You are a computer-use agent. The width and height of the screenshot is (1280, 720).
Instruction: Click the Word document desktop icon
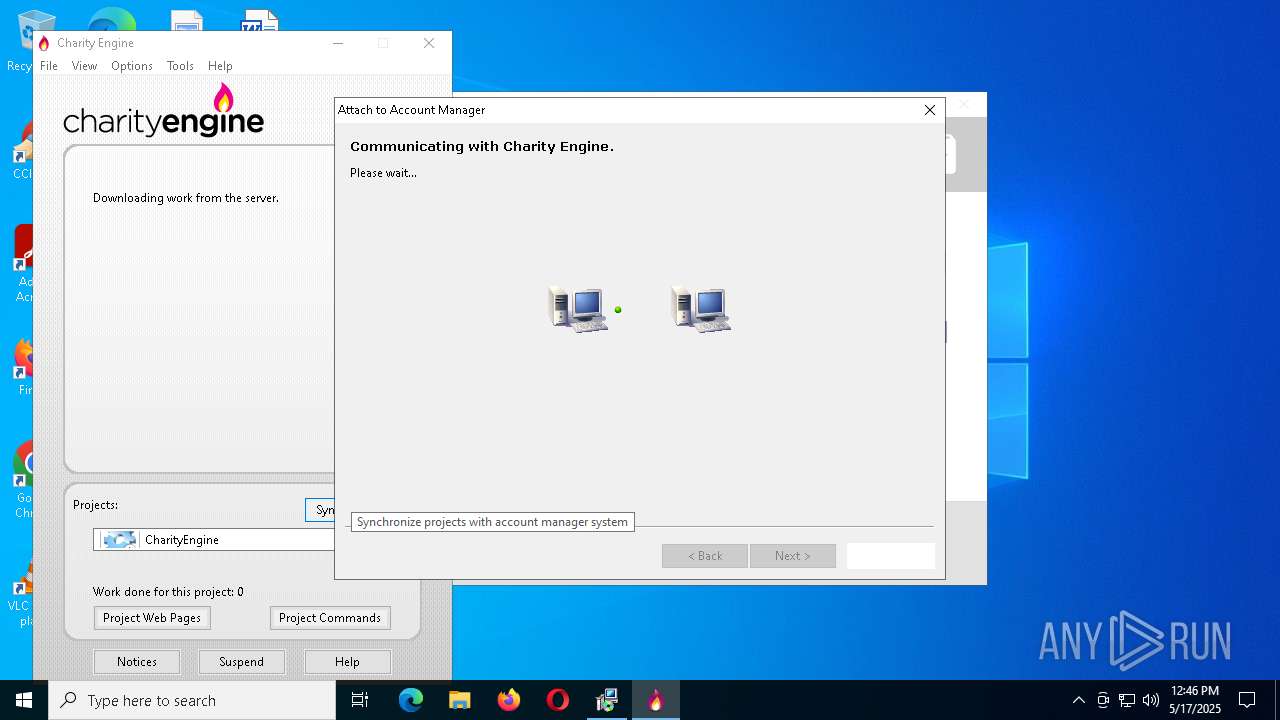click(259, 22)
